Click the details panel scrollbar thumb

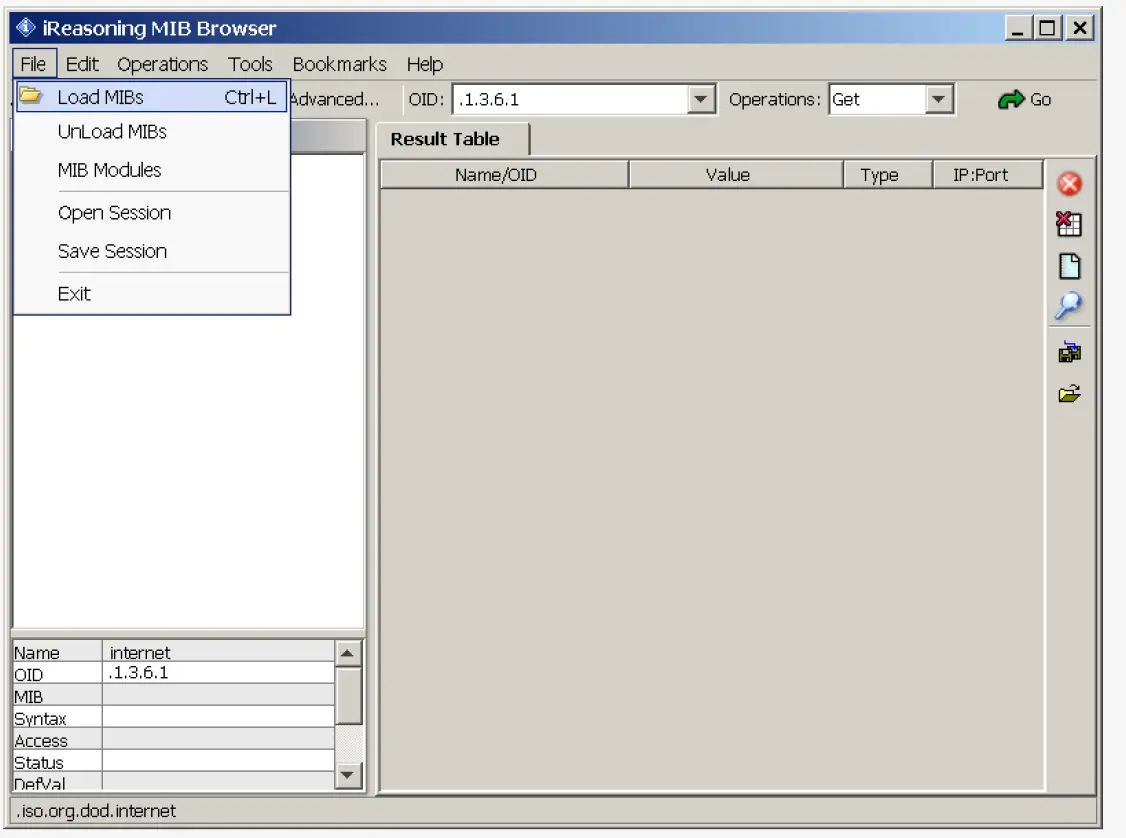[x=348, y=696]
